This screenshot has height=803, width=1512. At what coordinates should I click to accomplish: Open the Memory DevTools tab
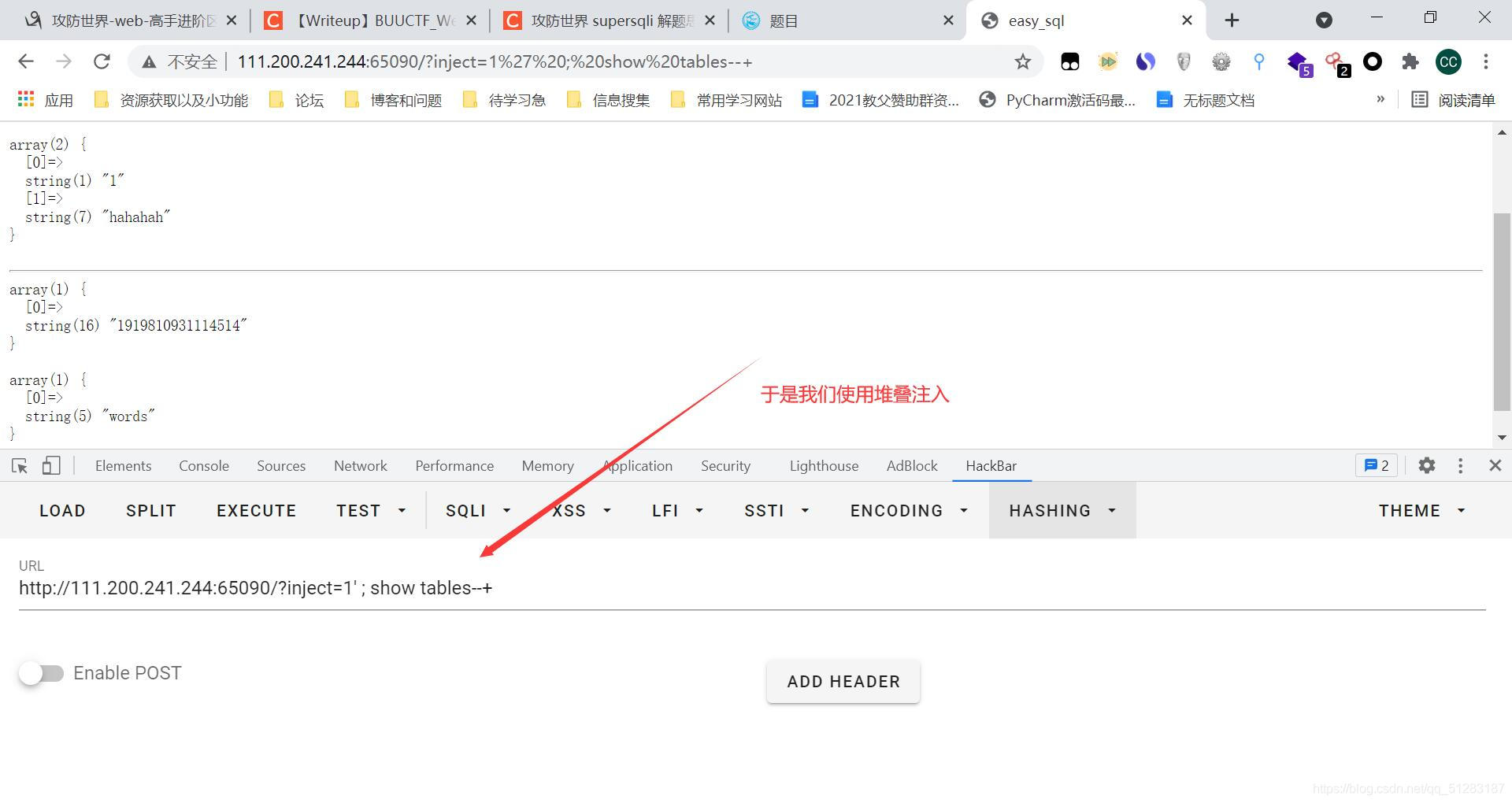point(547,466)
